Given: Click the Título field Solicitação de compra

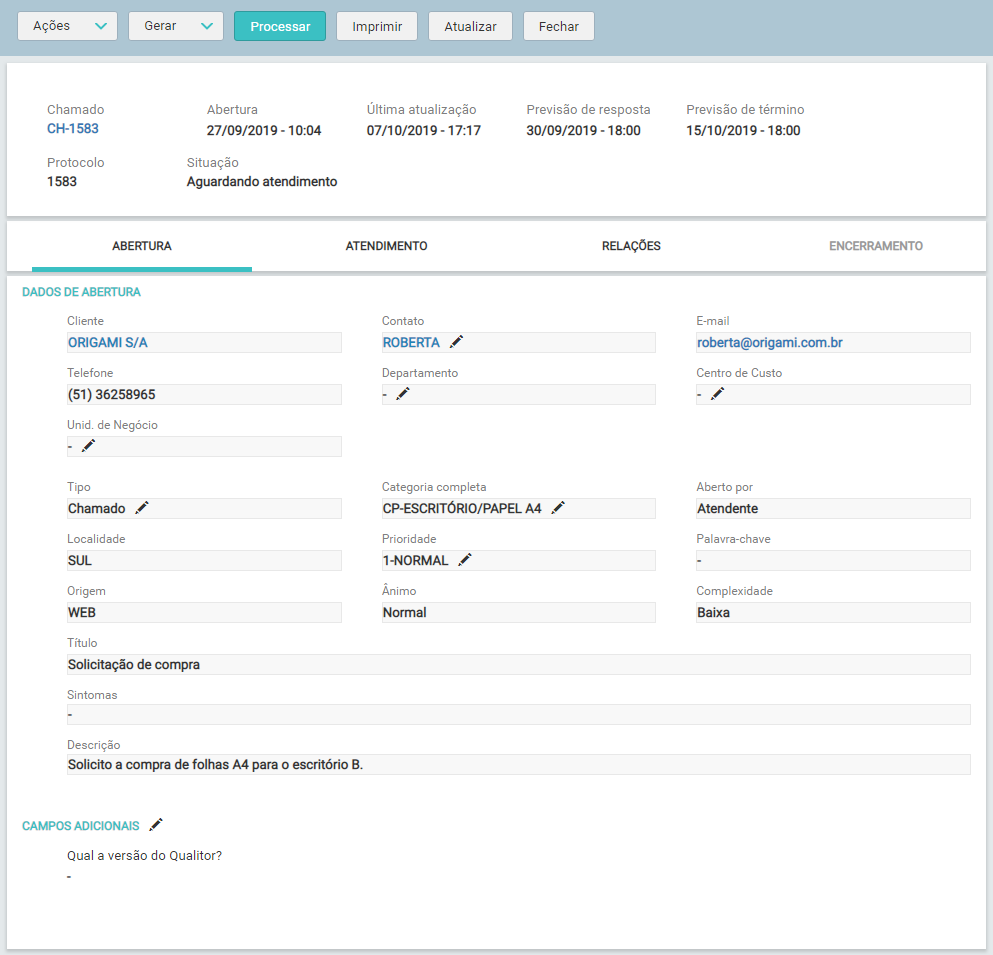Looking at the screenshot, I should pyautogui.click(x=519, y=664).
